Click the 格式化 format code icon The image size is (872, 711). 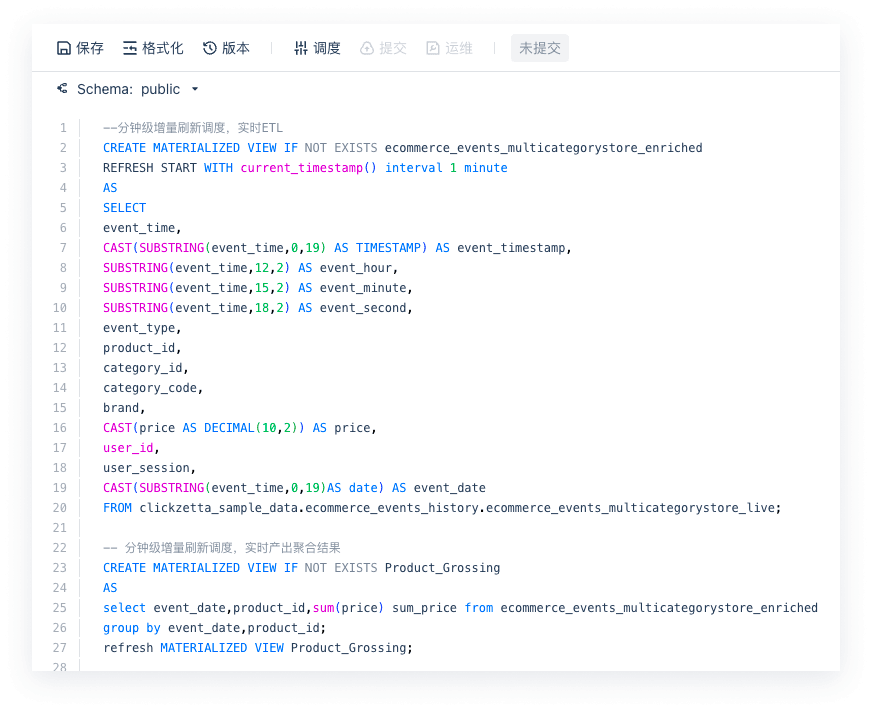coord(130,48)
